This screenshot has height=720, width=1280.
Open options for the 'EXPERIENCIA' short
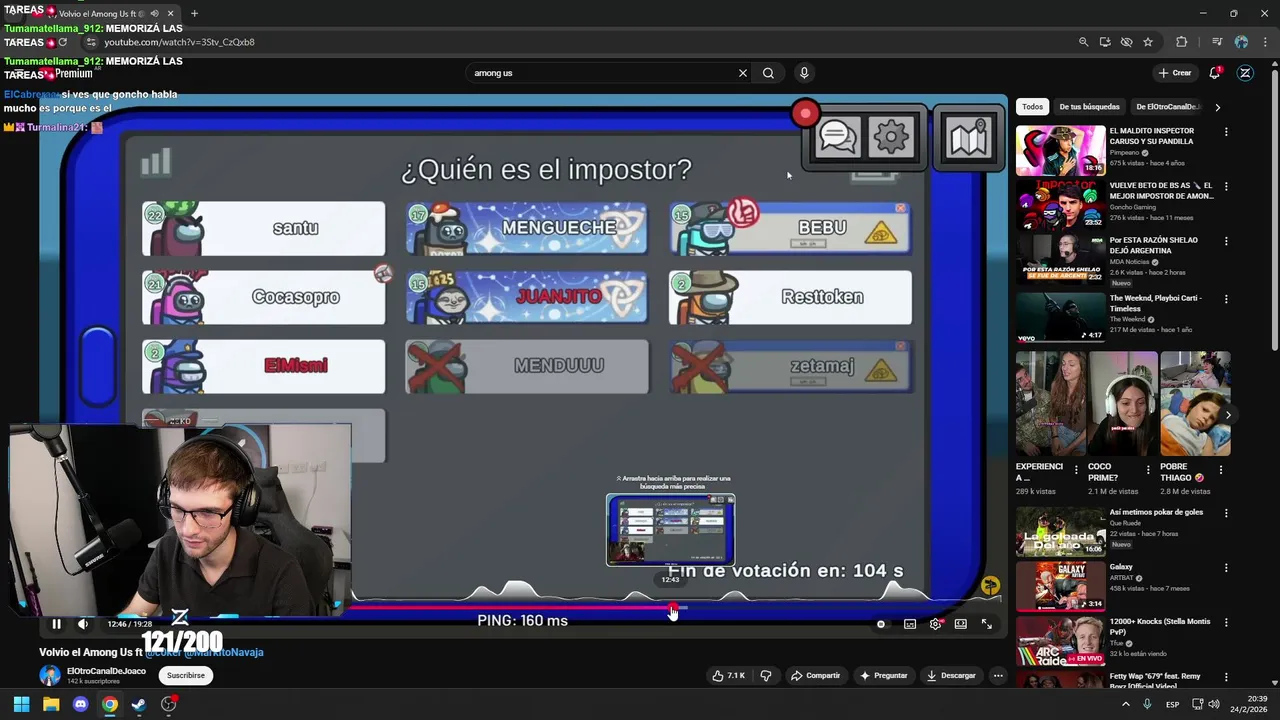(1076, 469)
